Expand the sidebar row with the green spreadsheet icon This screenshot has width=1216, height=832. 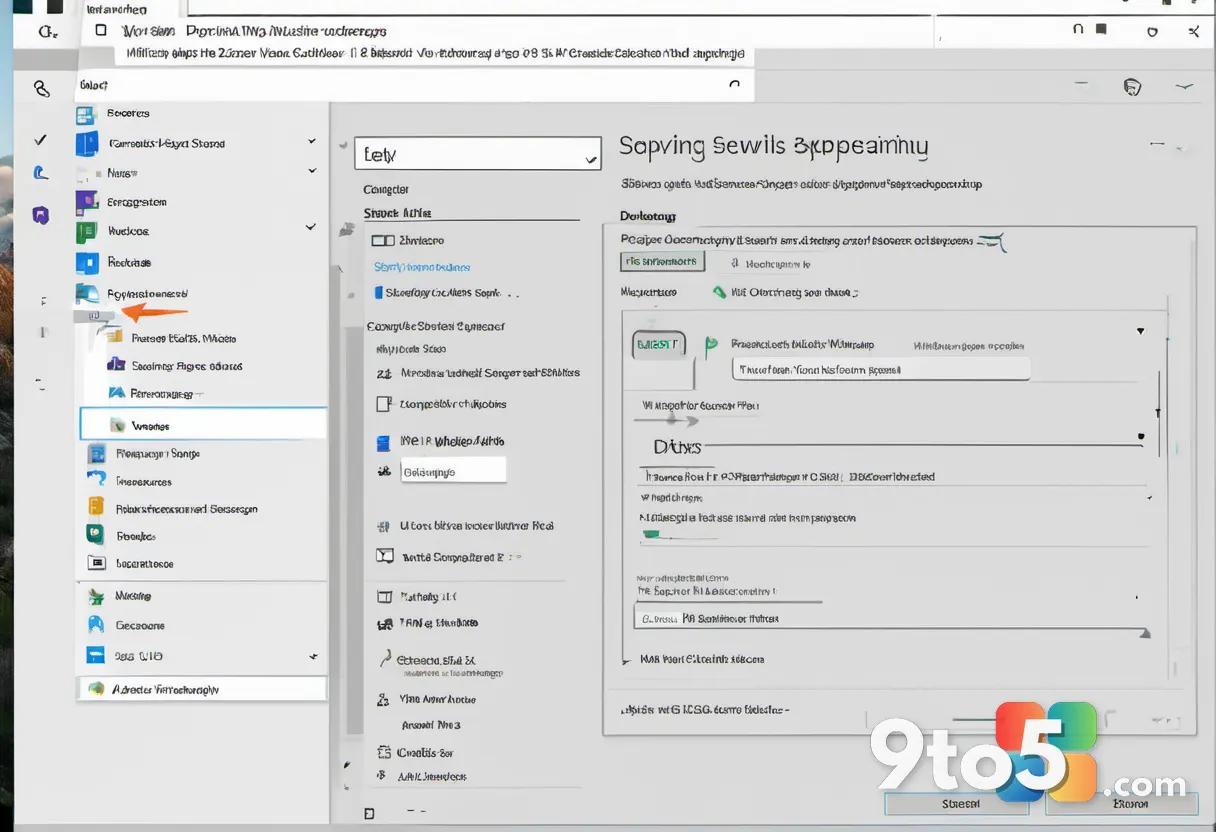pyautogui.click(x=312, y=228)
